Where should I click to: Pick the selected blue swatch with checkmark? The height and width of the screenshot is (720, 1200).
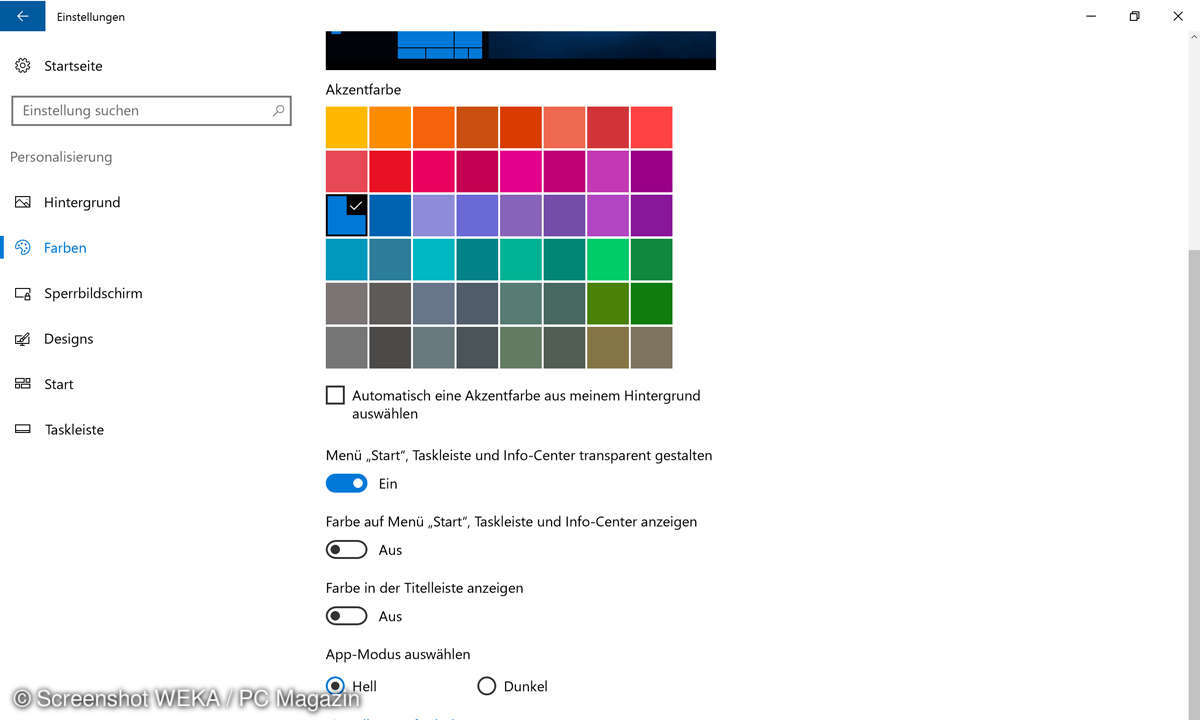point(347,215)
